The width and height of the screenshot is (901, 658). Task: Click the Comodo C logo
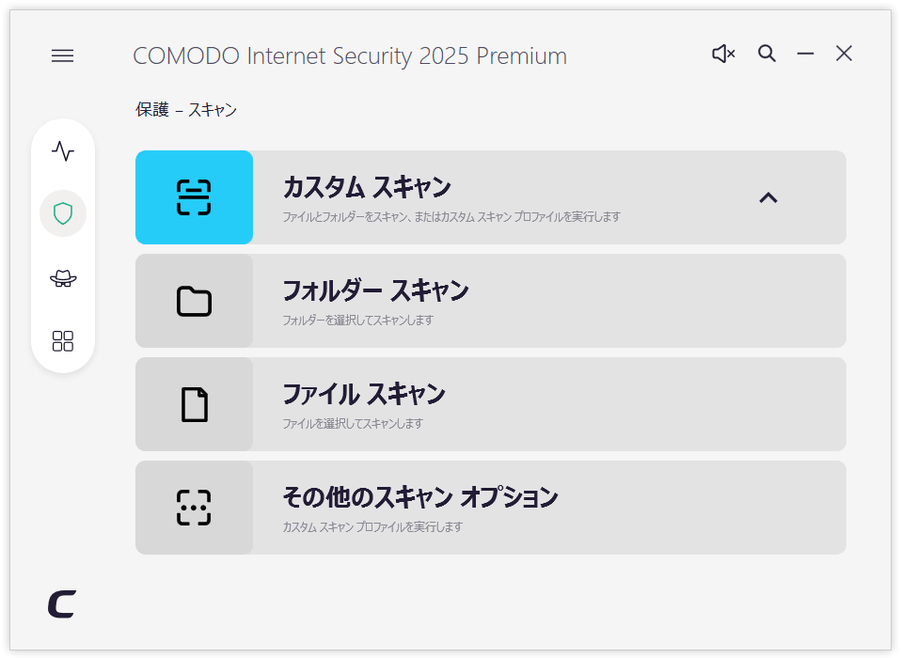point(62,604)
